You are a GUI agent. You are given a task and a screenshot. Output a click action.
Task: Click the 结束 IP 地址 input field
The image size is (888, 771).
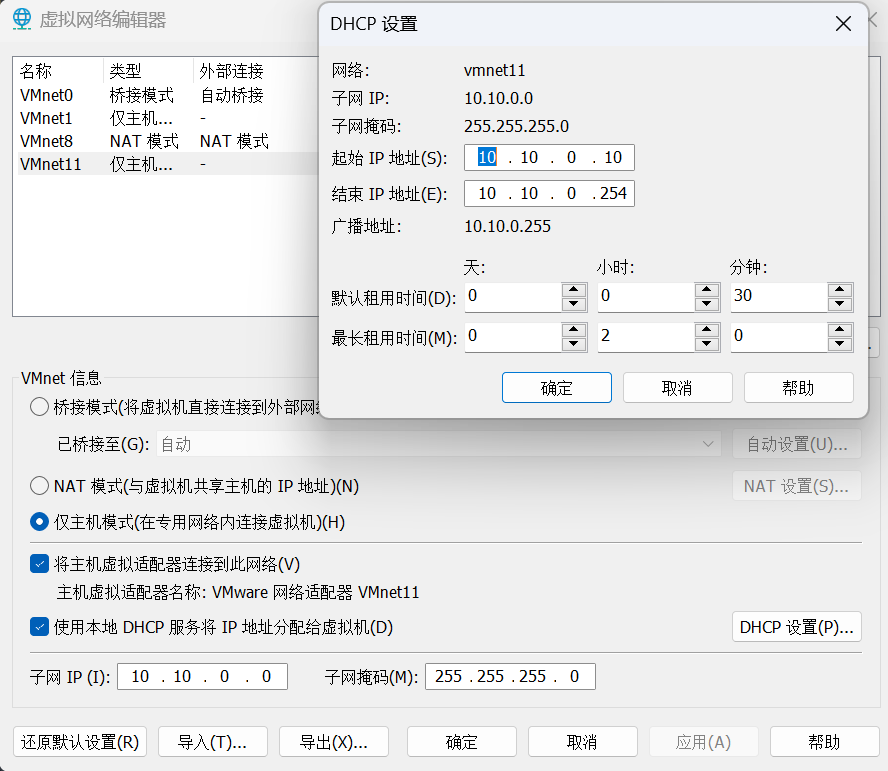(x=549, y=193)
